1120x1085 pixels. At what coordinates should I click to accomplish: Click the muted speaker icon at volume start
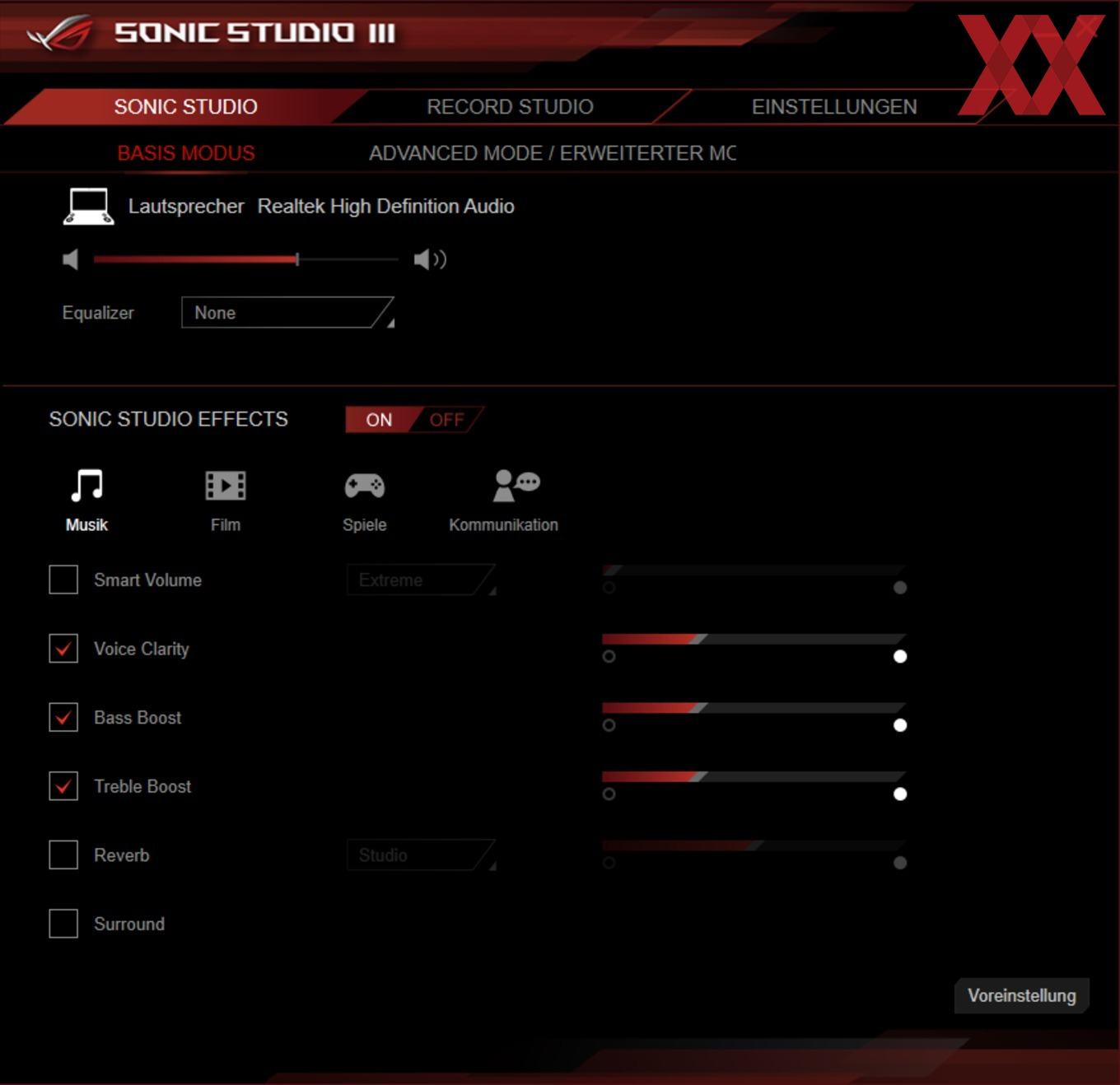click(x=71, y=259)
